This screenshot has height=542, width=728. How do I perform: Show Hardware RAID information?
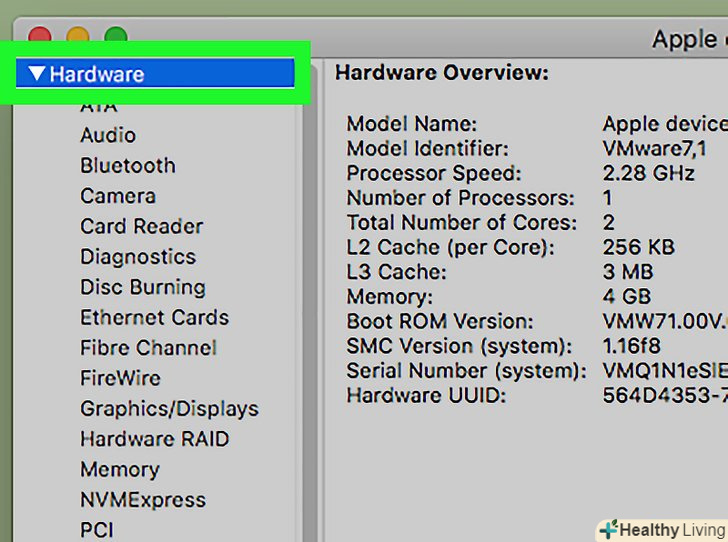click(x=154, y=439)
